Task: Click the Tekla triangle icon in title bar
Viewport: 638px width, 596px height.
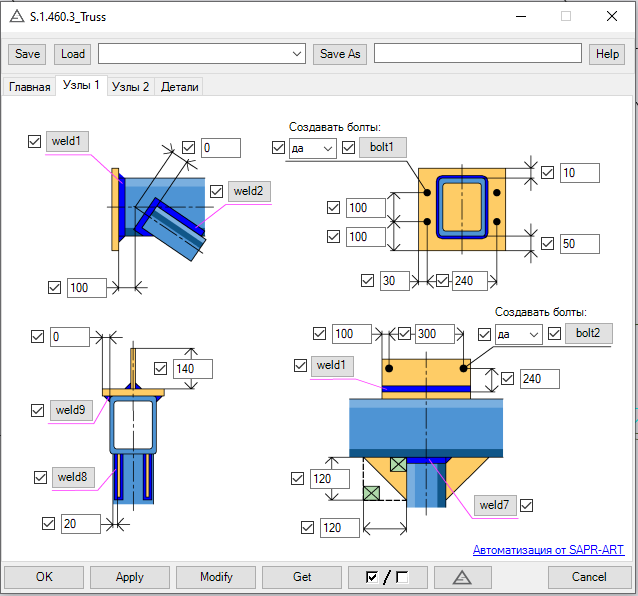Action: click(x=16, y=16)
